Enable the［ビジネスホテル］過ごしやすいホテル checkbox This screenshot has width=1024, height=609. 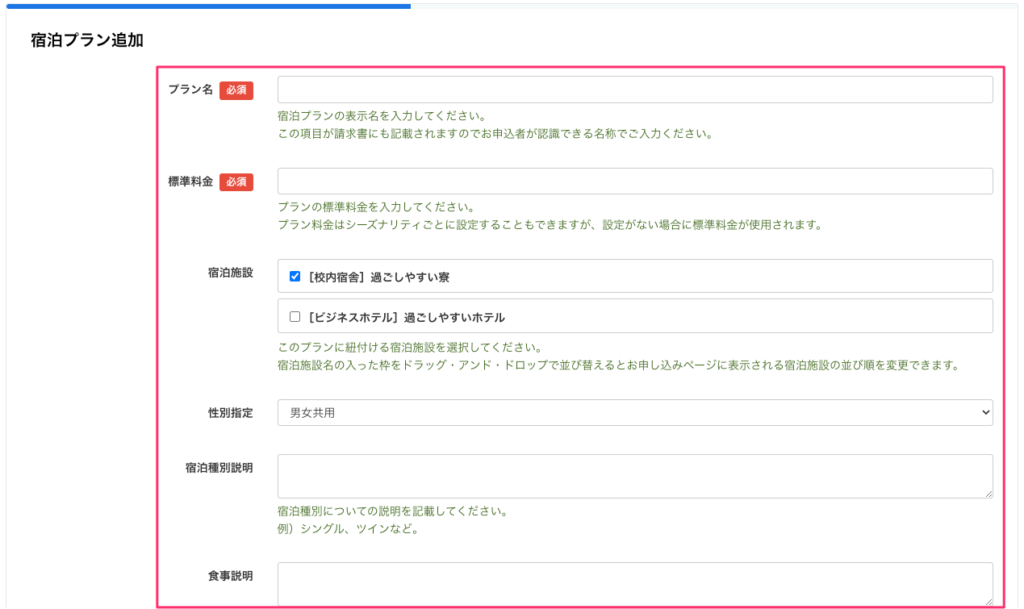pyautogui.click(x=295, y=317)
